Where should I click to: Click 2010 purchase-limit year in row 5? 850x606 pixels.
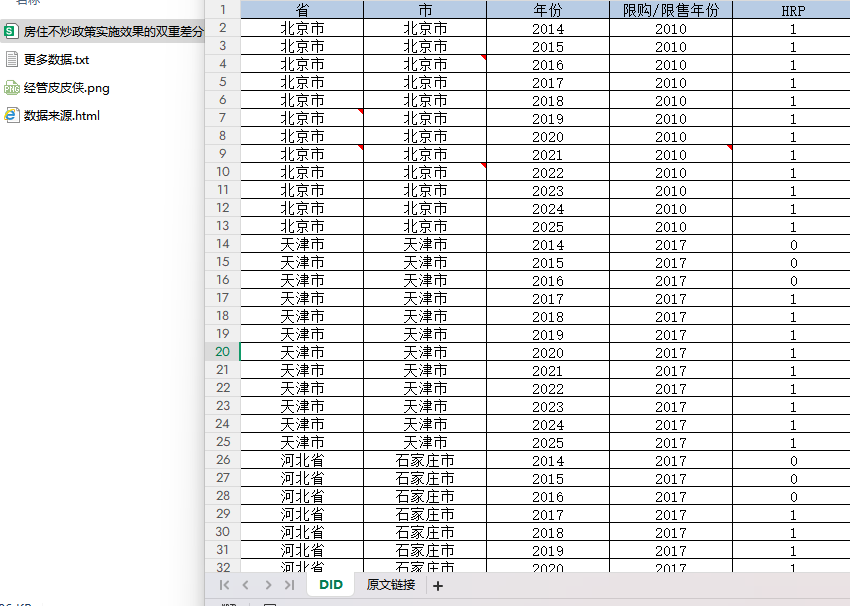point(671,82)
